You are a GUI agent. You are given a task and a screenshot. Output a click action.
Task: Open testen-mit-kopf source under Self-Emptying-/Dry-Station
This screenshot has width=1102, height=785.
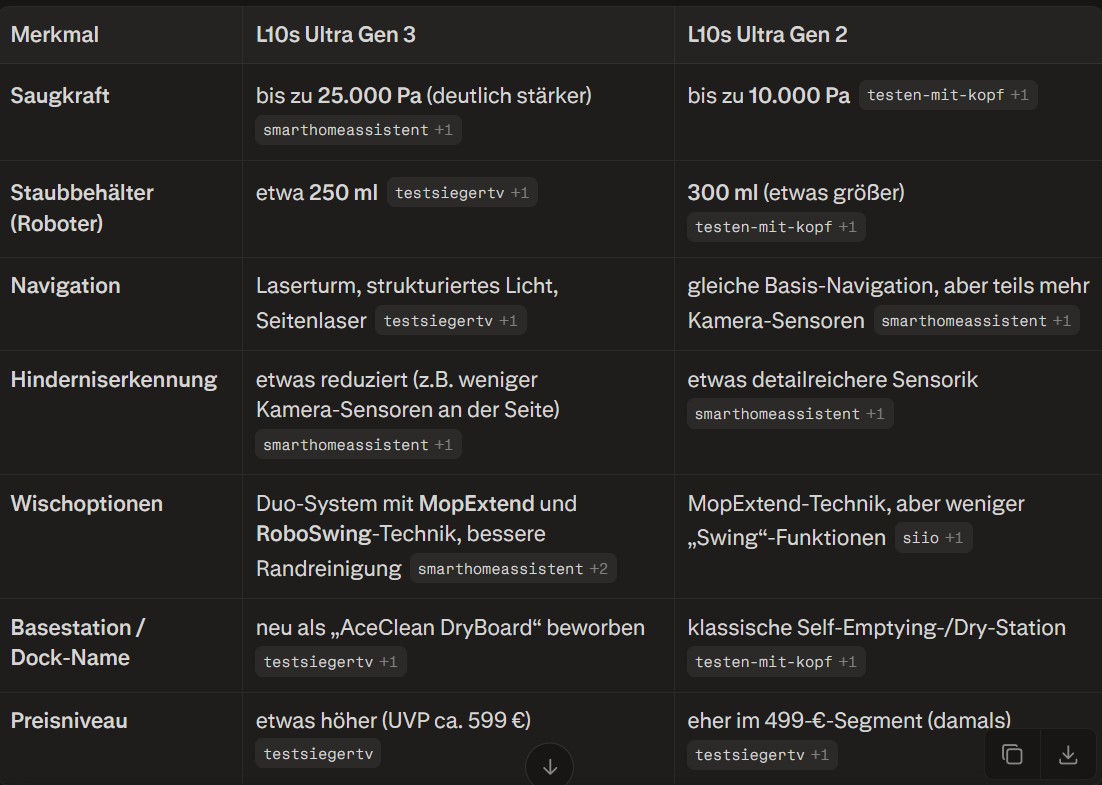(x=775, y=662)
